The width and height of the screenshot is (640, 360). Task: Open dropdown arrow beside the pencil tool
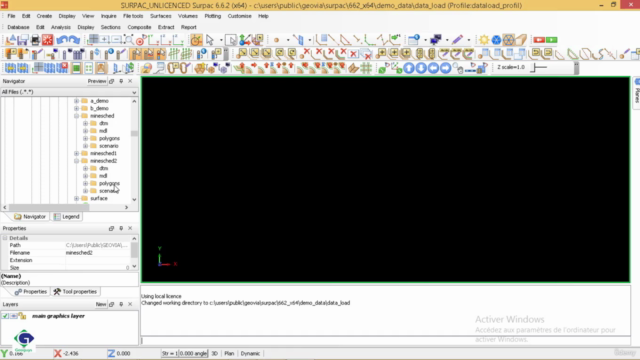[x=469, y=40]
